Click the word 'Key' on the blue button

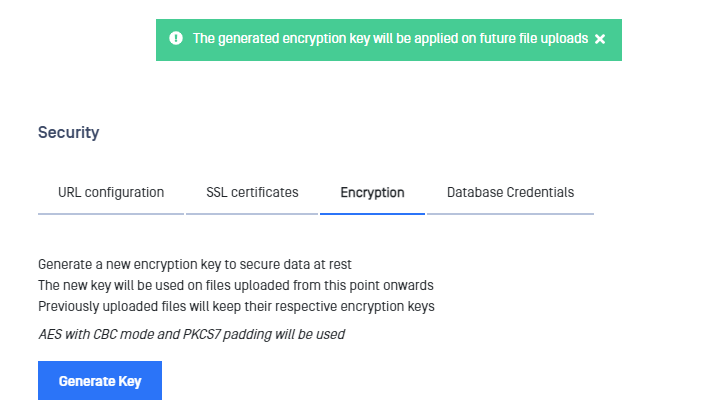[x=130, y=381]
